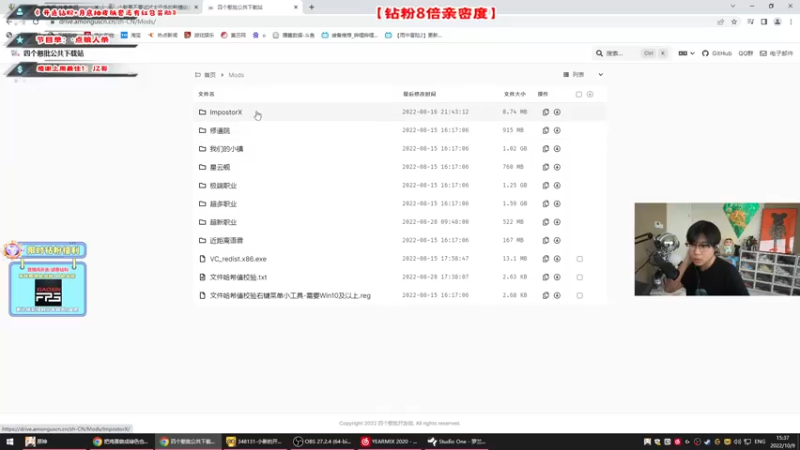
Task: Bookmark this page star icon
Action: [734, 22]
